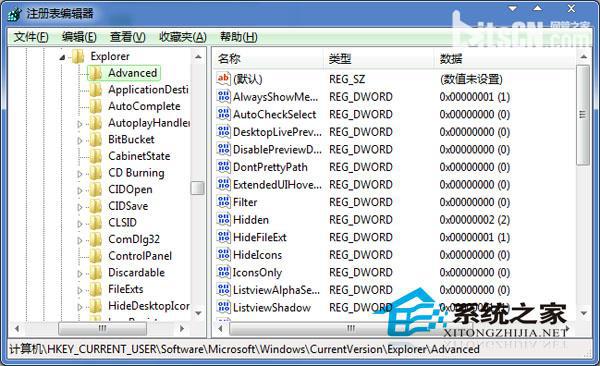Click the DWORD icon for IconsOnly
The width and height of the screenshot is (600, 366).
point(223,272)
